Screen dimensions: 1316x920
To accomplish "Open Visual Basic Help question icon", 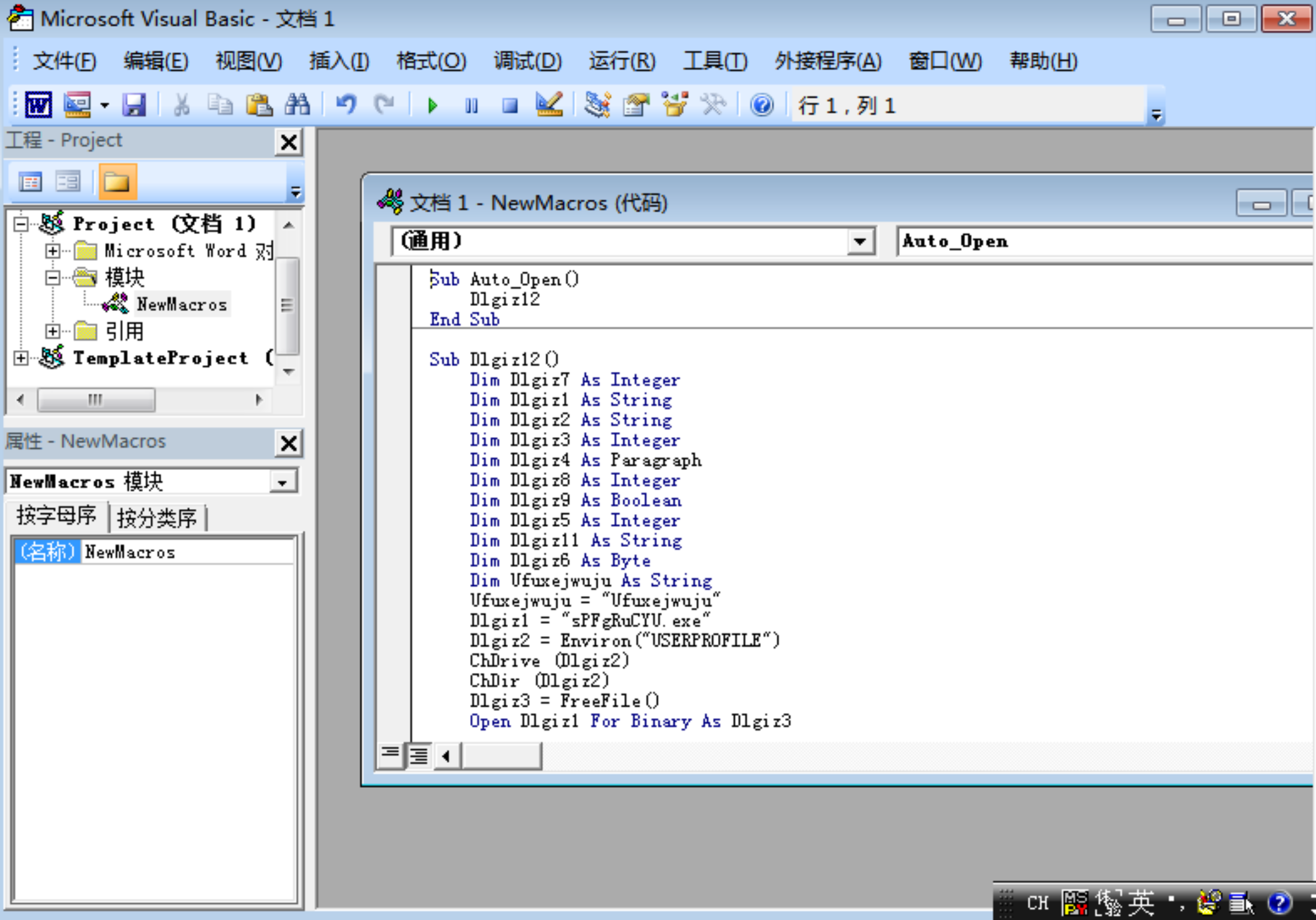I will pyautogui.click(x=762, y=105).
